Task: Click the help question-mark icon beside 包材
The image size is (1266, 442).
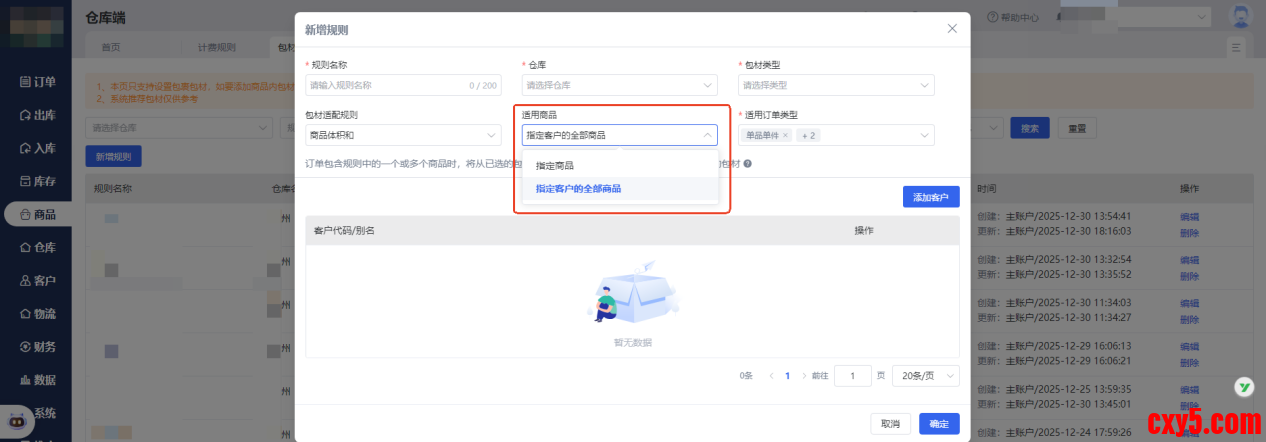Action: (x=747, y=163)
